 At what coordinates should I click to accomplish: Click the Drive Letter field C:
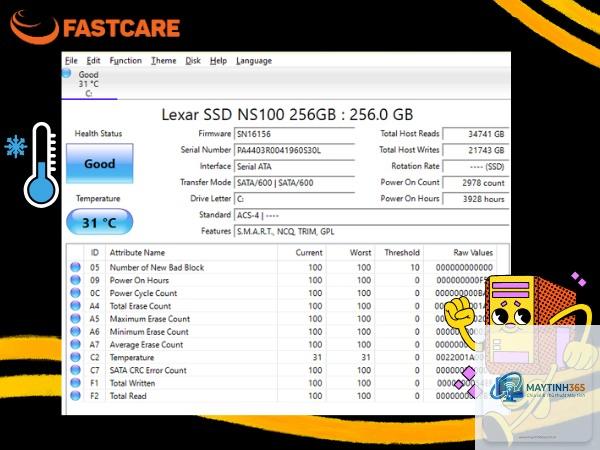click(294, 199)
